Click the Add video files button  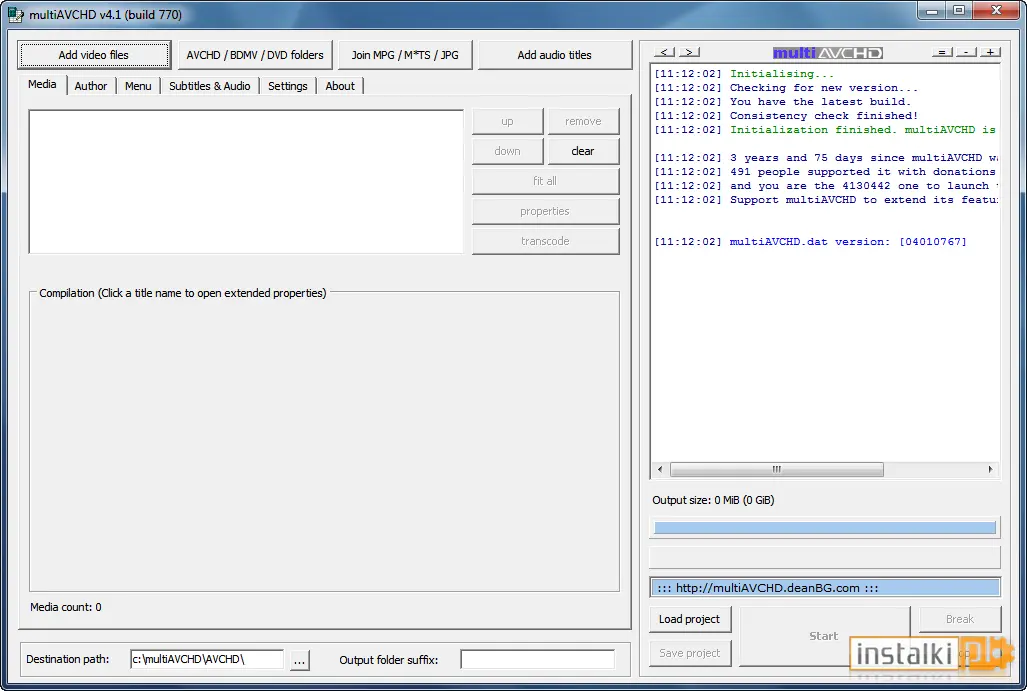point(94,55)
